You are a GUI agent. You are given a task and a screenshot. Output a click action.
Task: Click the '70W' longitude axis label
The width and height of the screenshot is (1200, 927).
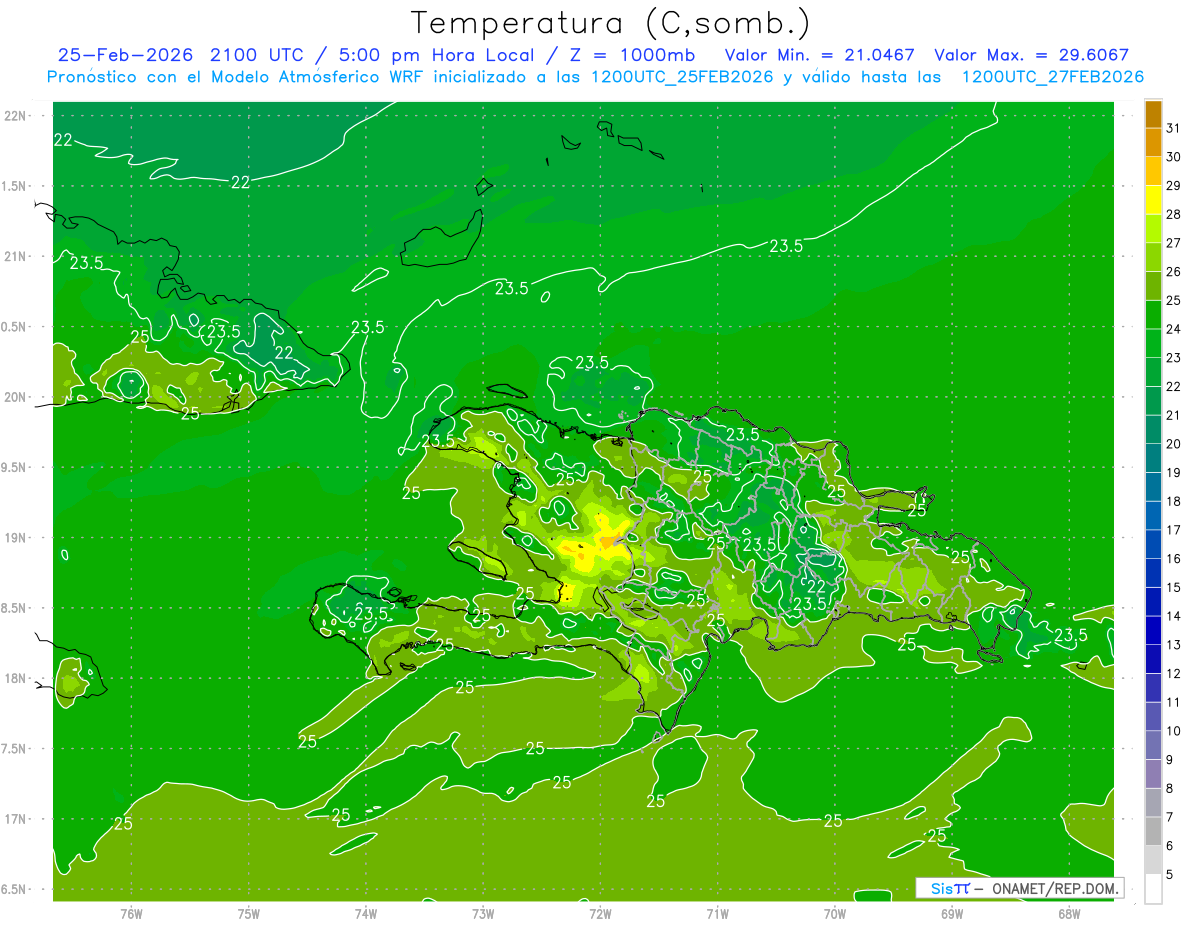point(835,914)
